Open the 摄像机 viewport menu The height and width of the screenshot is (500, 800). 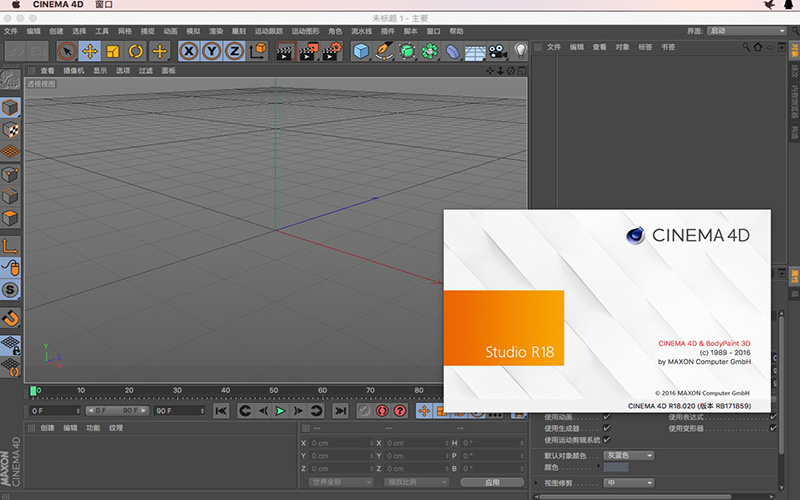[74, 71]
